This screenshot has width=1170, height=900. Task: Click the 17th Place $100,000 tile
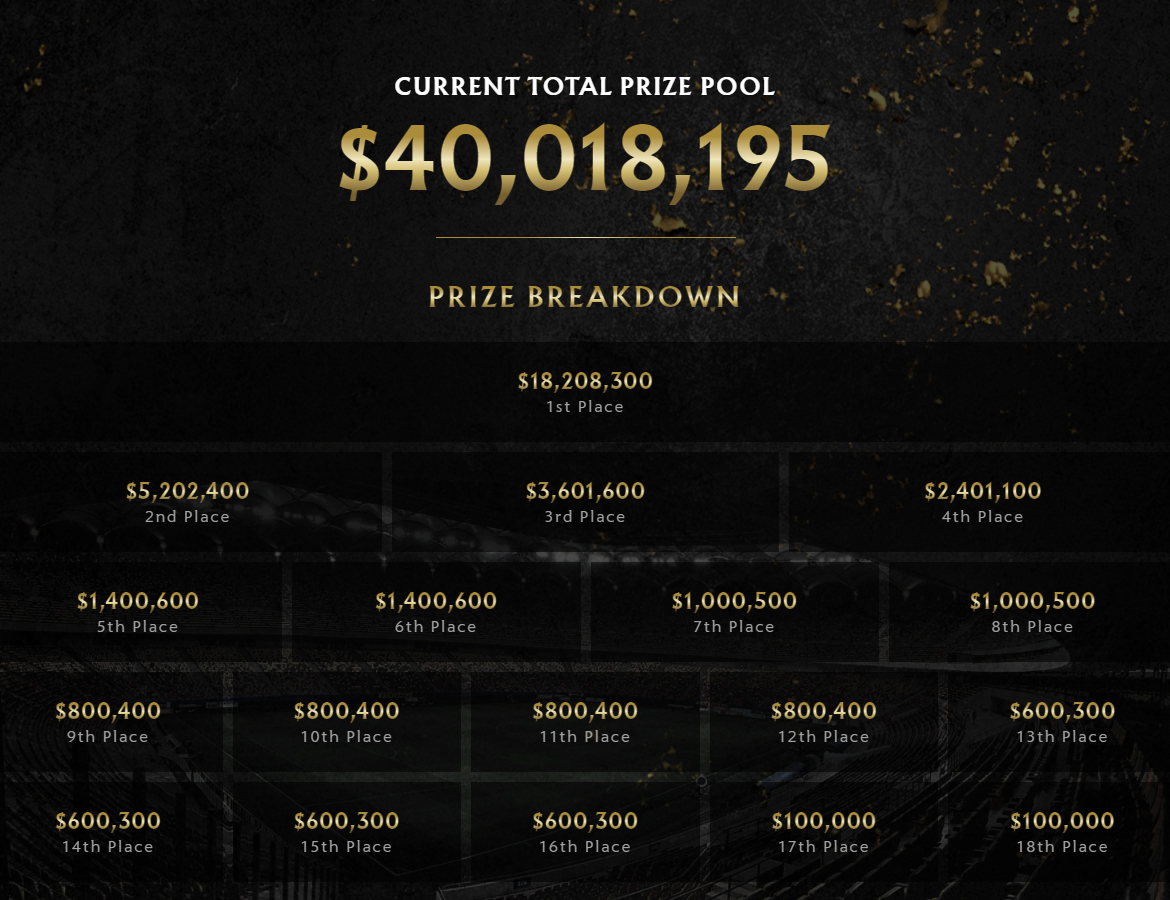point(824,831)
